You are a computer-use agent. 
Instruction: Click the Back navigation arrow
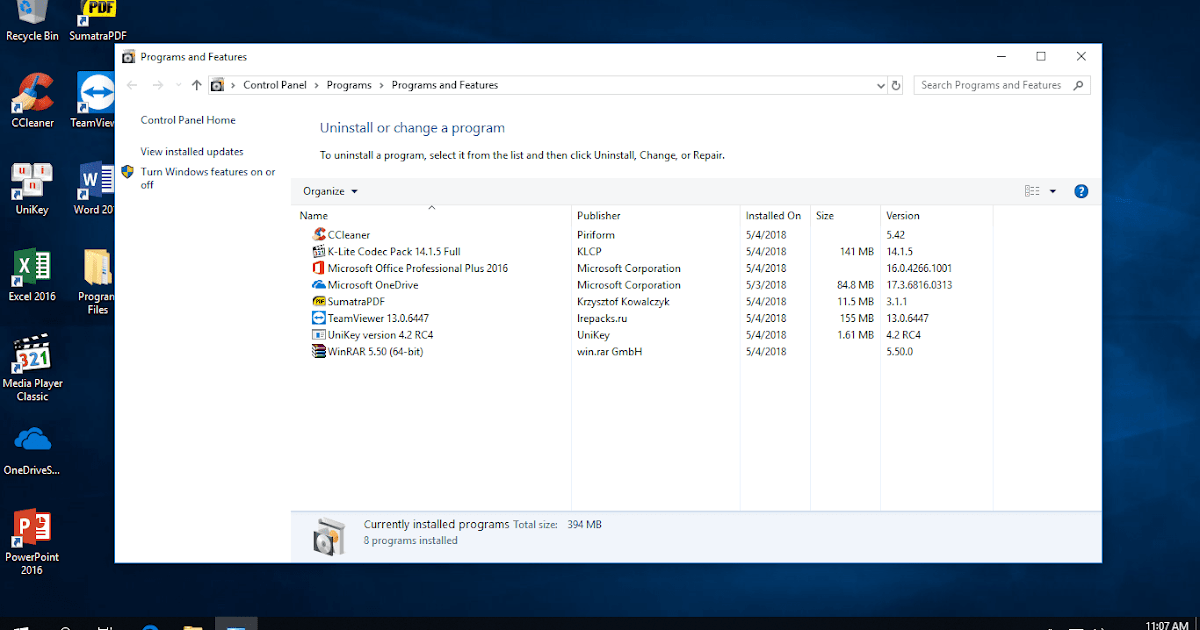pos(131,85)
